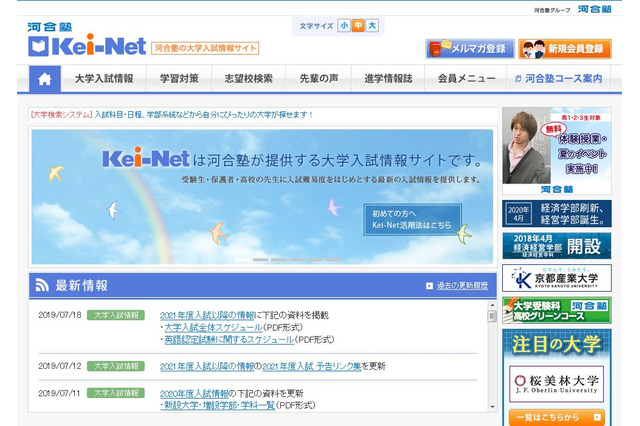Open 2021年度入試以降の情報 link dated 07/18
Viewport: 640px width, 426px height.
pyautogui.click(x=207, y=315)
